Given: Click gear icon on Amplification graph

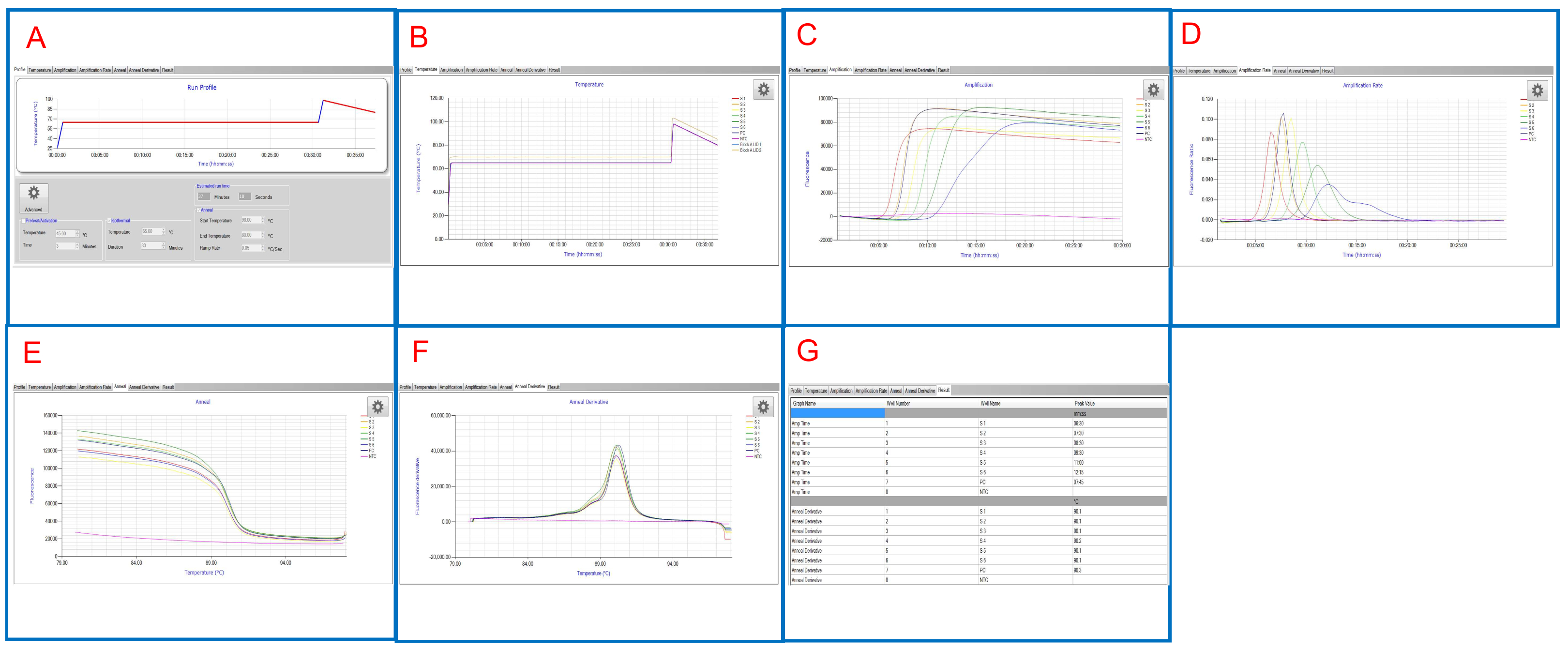Looking at the screenshot, I should (x=1153, y=90).
